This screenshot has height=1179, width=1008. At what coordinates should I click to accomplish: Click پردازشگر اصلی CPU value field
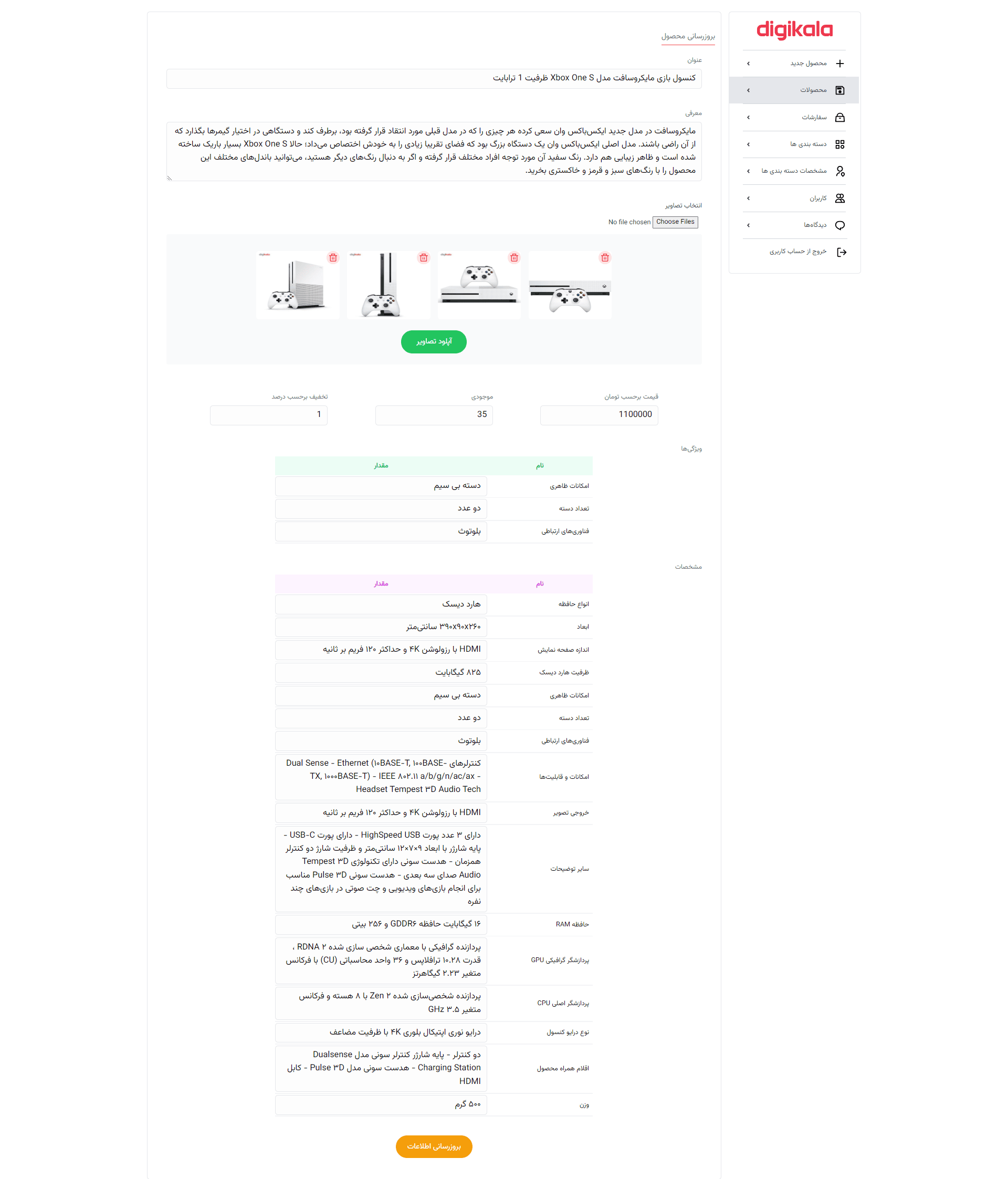tap(381, 1003)
